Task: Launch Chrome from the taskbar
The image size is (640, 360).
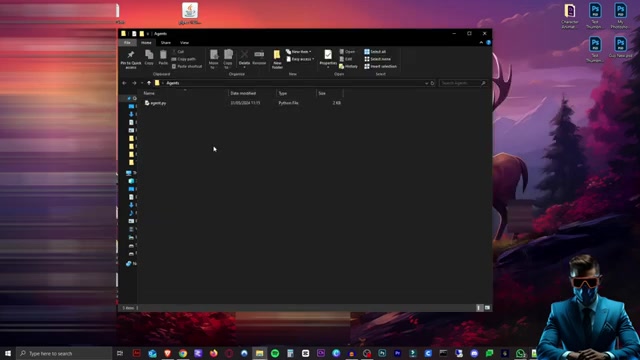Action: [183, 353]
